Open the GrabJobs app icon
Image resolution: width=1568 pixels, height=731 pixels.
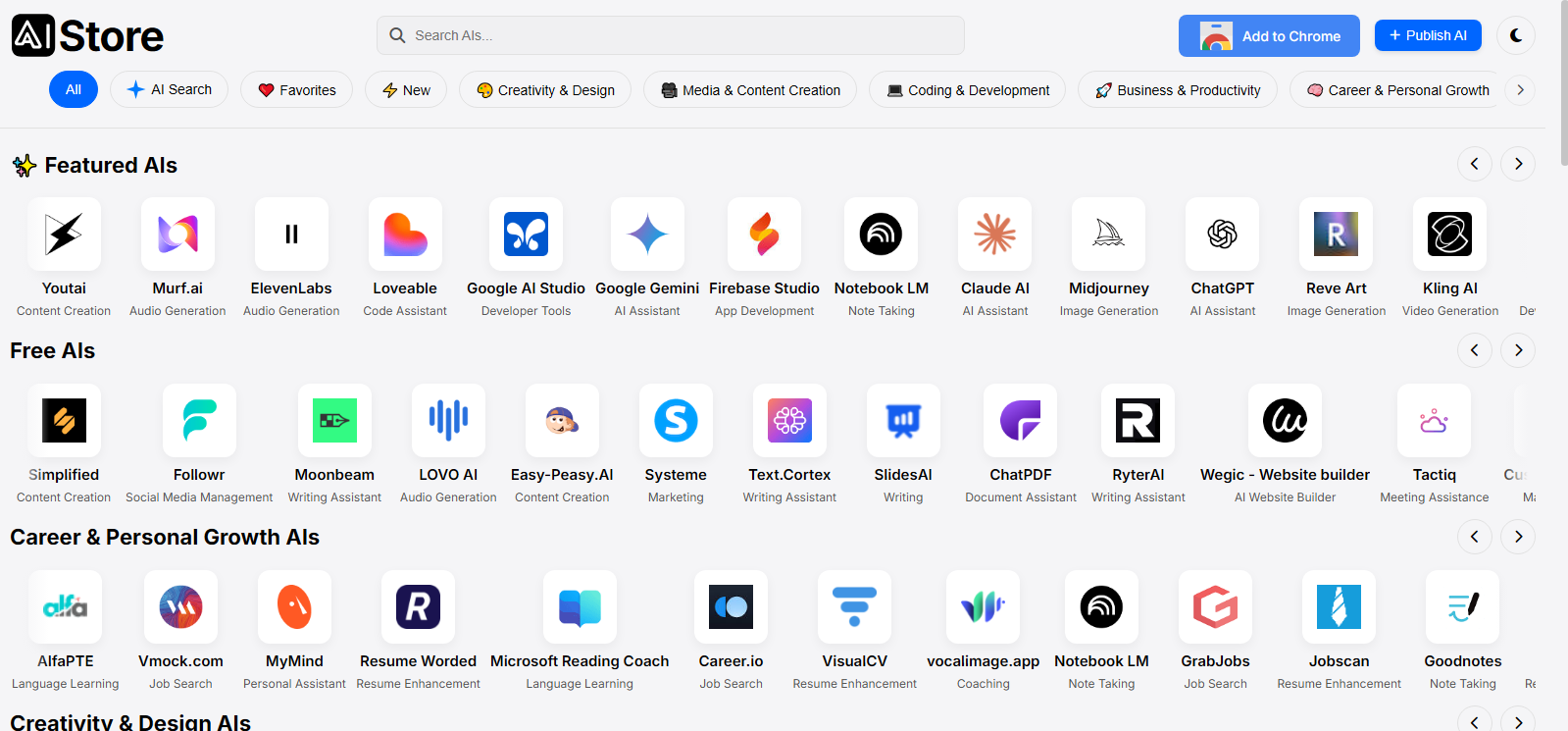click(x=1215, y=606)
